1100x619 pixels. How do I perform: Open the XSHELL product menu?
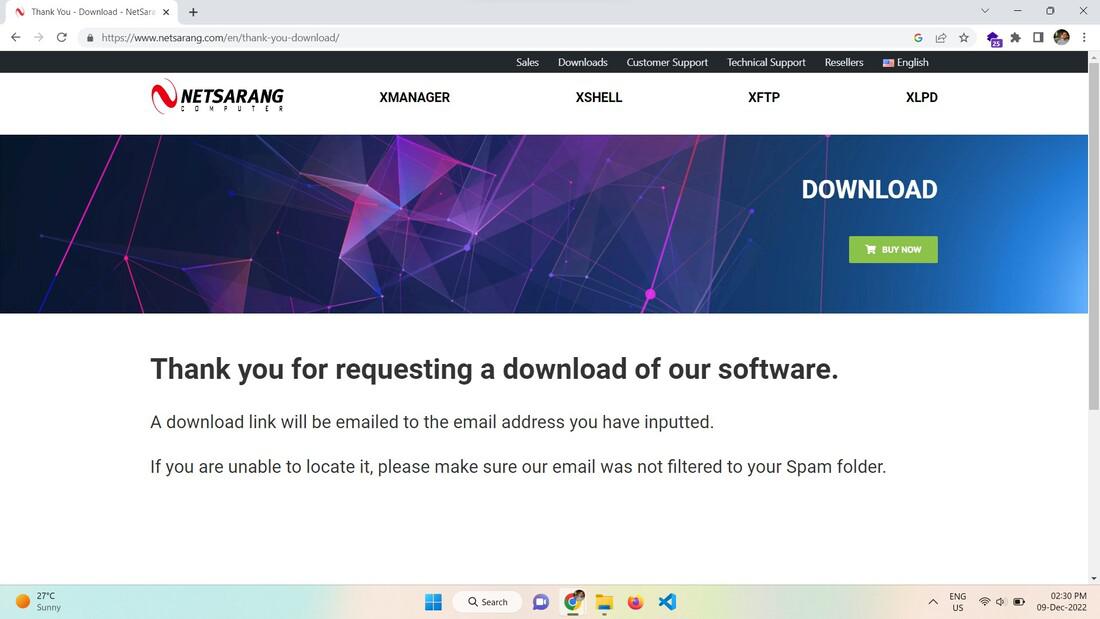[598, 98]
